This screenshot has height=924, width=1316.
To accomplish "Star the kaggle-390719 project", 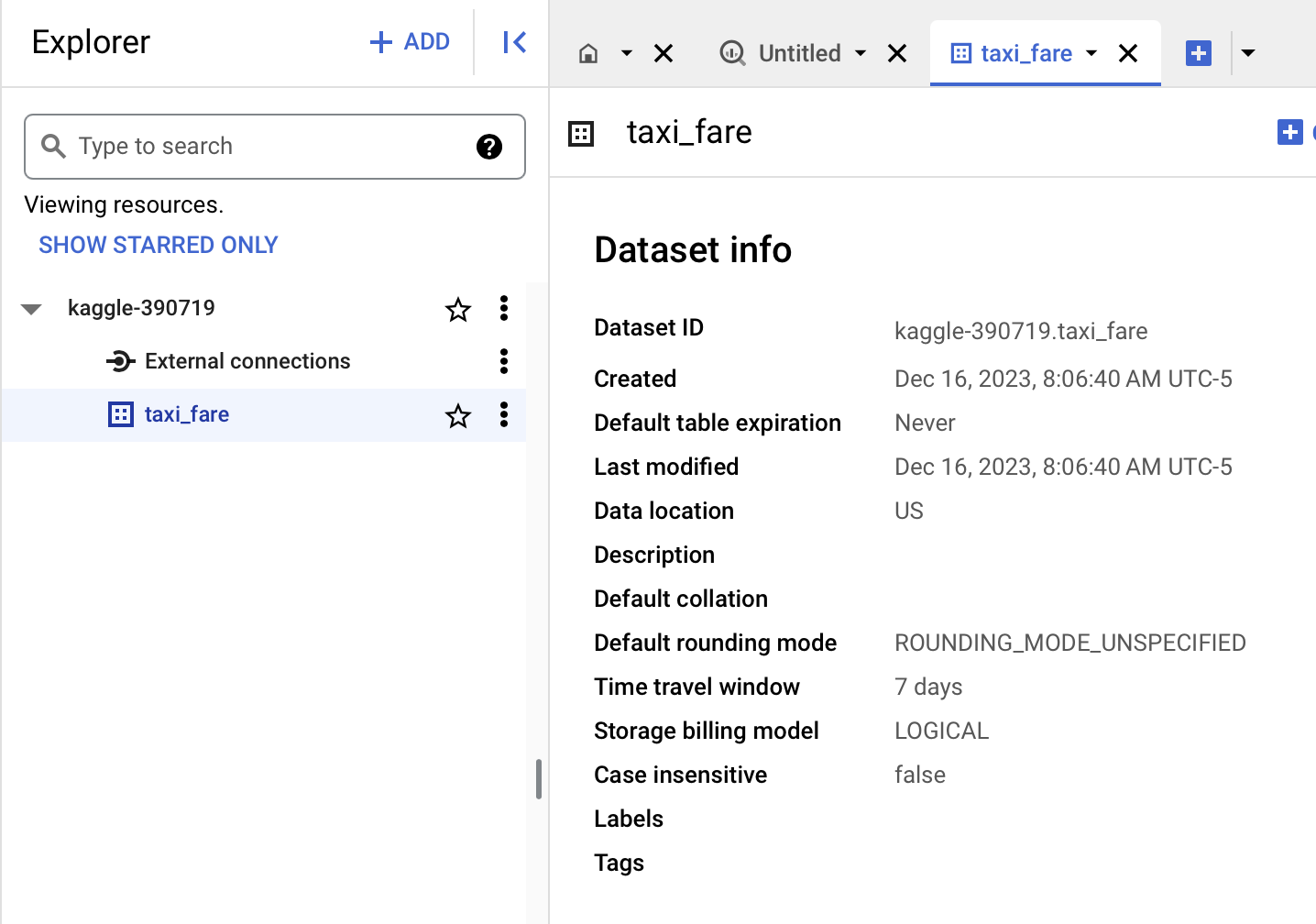I will 458,310.
